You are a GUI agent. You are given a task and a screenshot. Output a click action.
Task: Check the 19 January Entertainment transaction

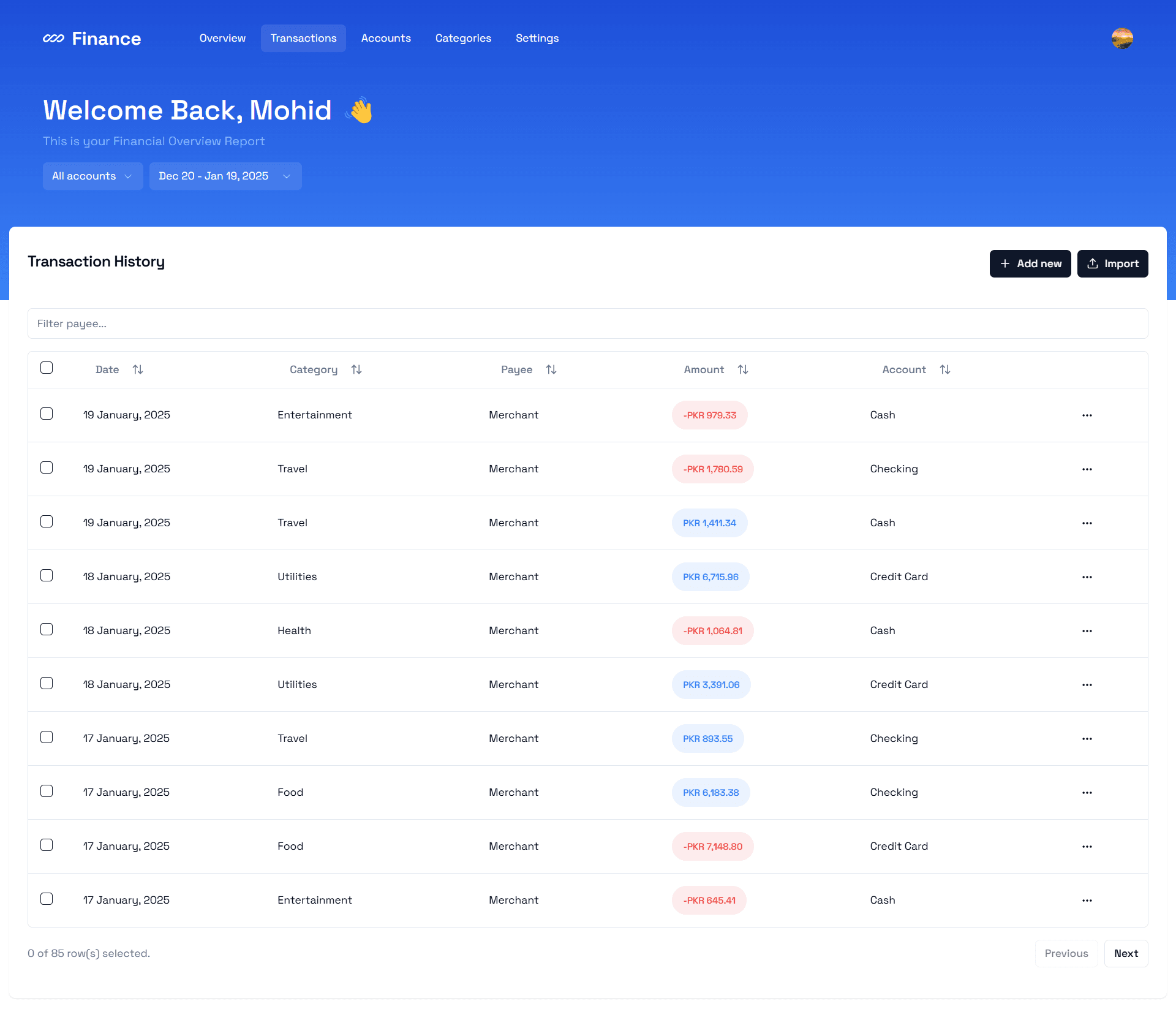(x=47, y=414)
